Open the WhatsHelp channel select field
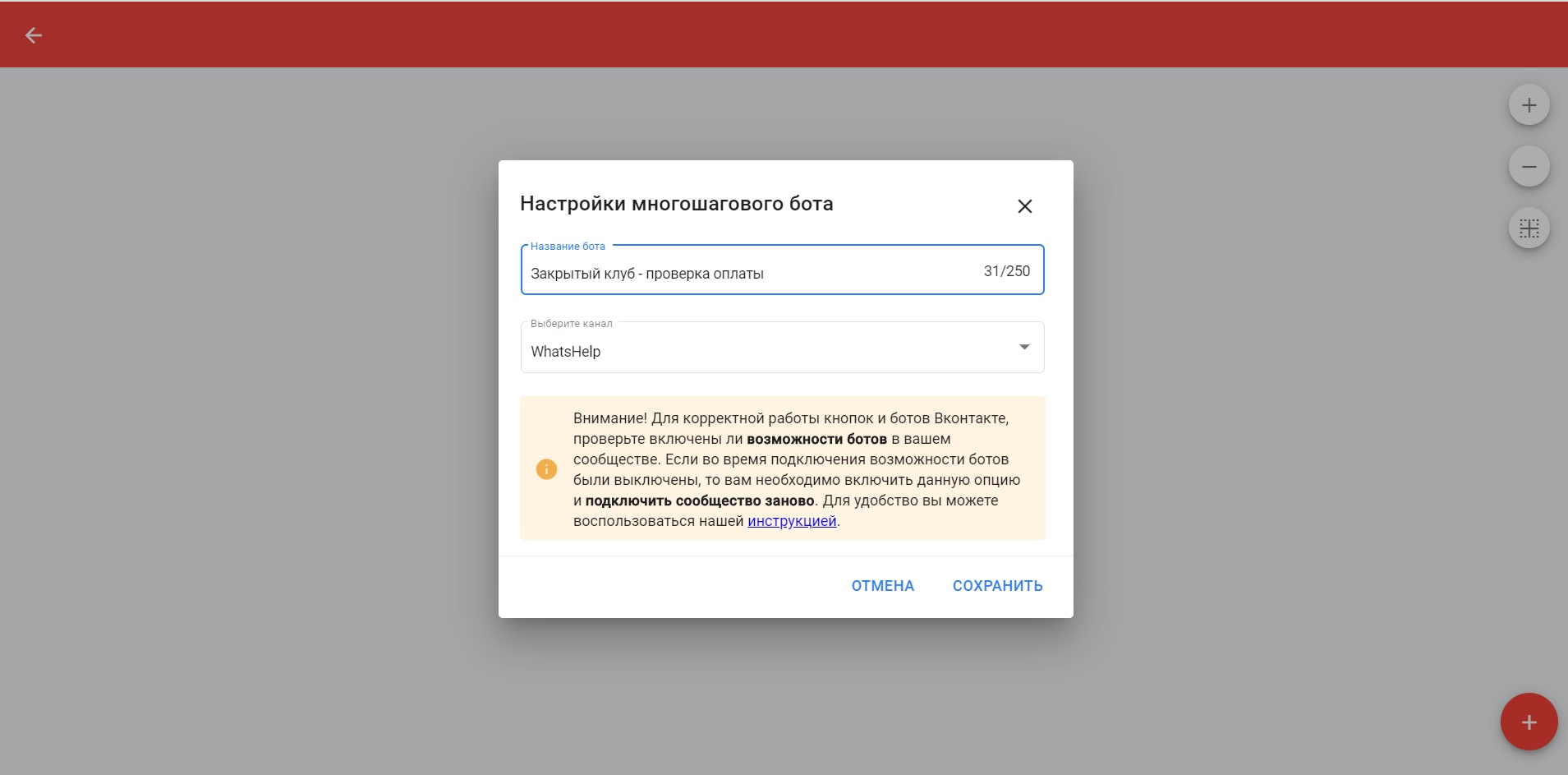 (x=764, y=351)
